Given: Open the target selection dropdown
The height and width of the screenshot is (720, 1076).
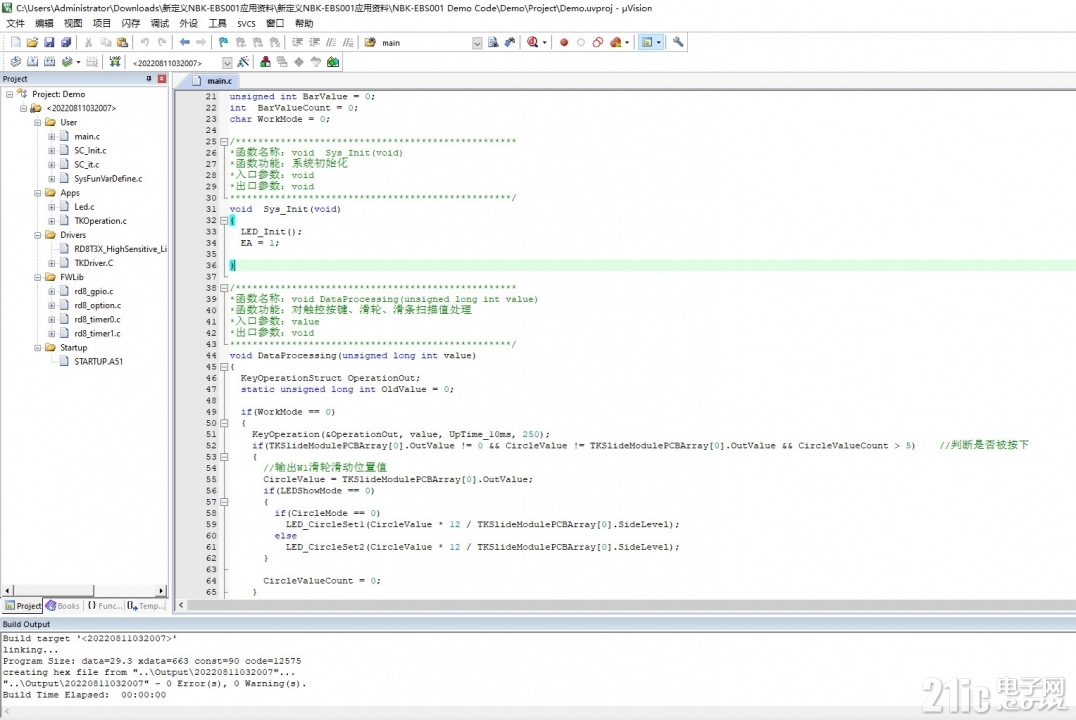Looking at the screenshot, I should point(227,62).
